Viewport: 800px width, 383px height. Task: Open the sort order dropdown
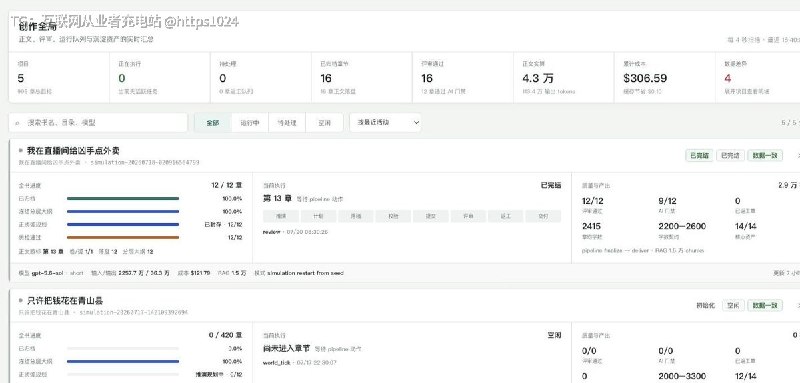tap(386, 122)
